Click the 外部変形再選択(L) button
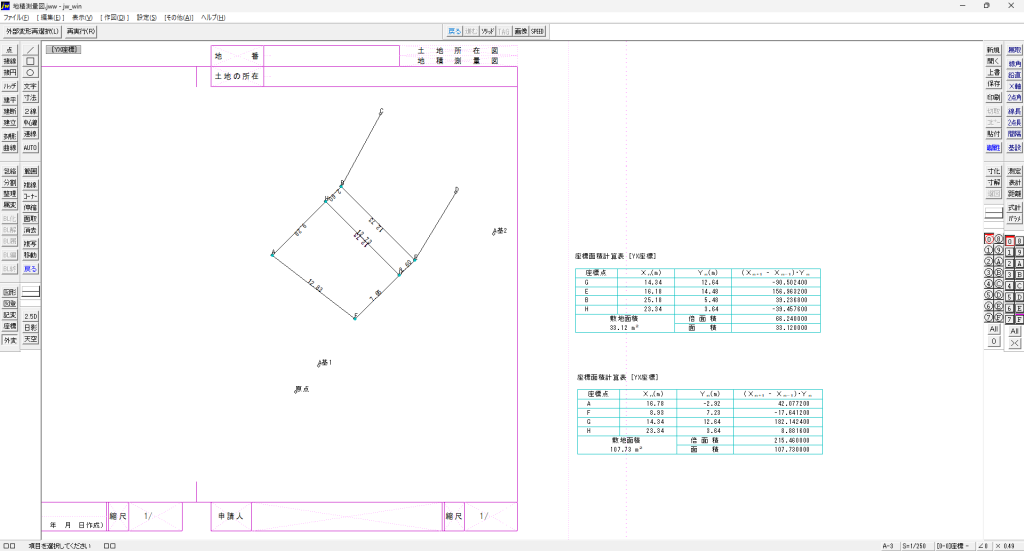Image resolution: width=1024 pixels, height=551 pixels. tap(33, 31)
